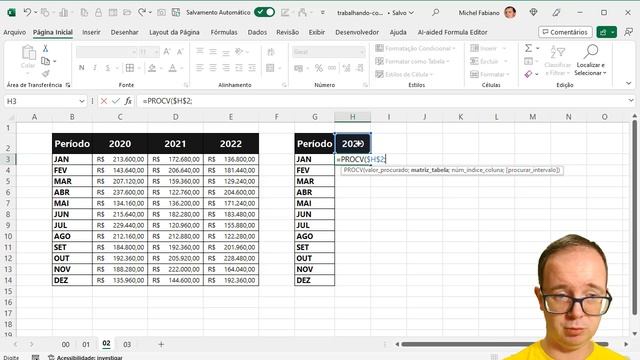Open the Desenvolvedor tab
The image size is (640, 360).
pyautogui.click(x=357, y=32)
